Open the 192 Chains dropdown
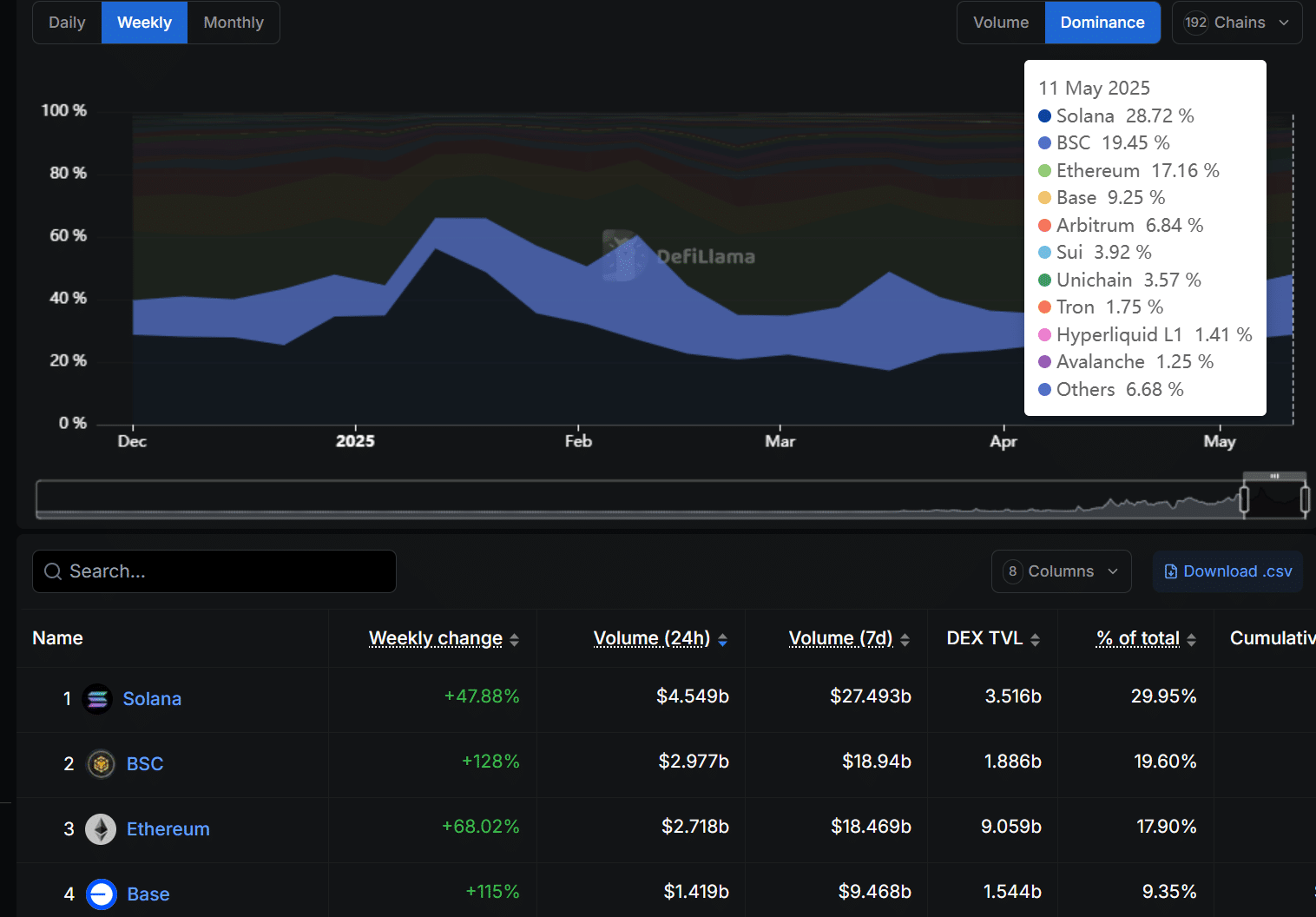 click(x=1237, y=23)
